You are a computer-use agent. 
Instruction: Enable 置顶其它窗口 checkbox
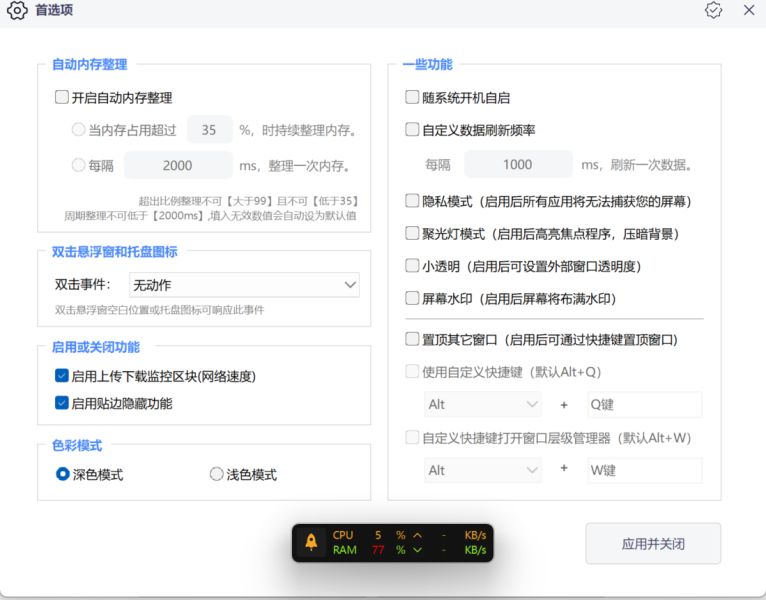412,339
